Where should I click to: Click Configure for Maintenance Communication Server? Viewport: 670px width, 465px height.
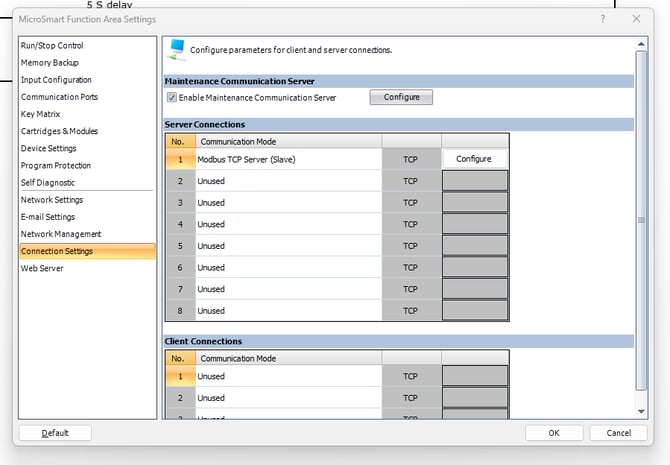(401, 97)
